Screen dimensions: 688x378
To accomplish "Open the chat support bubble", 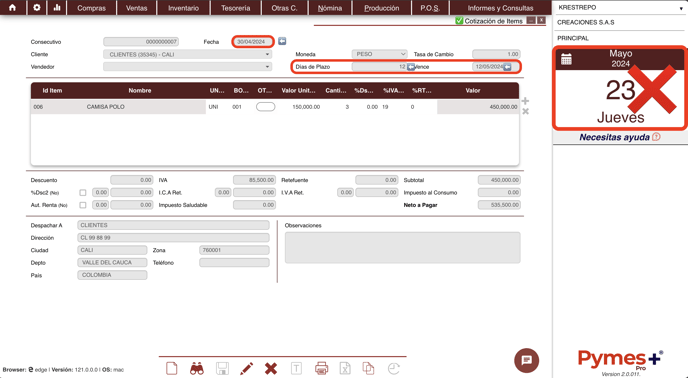I will pos(527,360).
